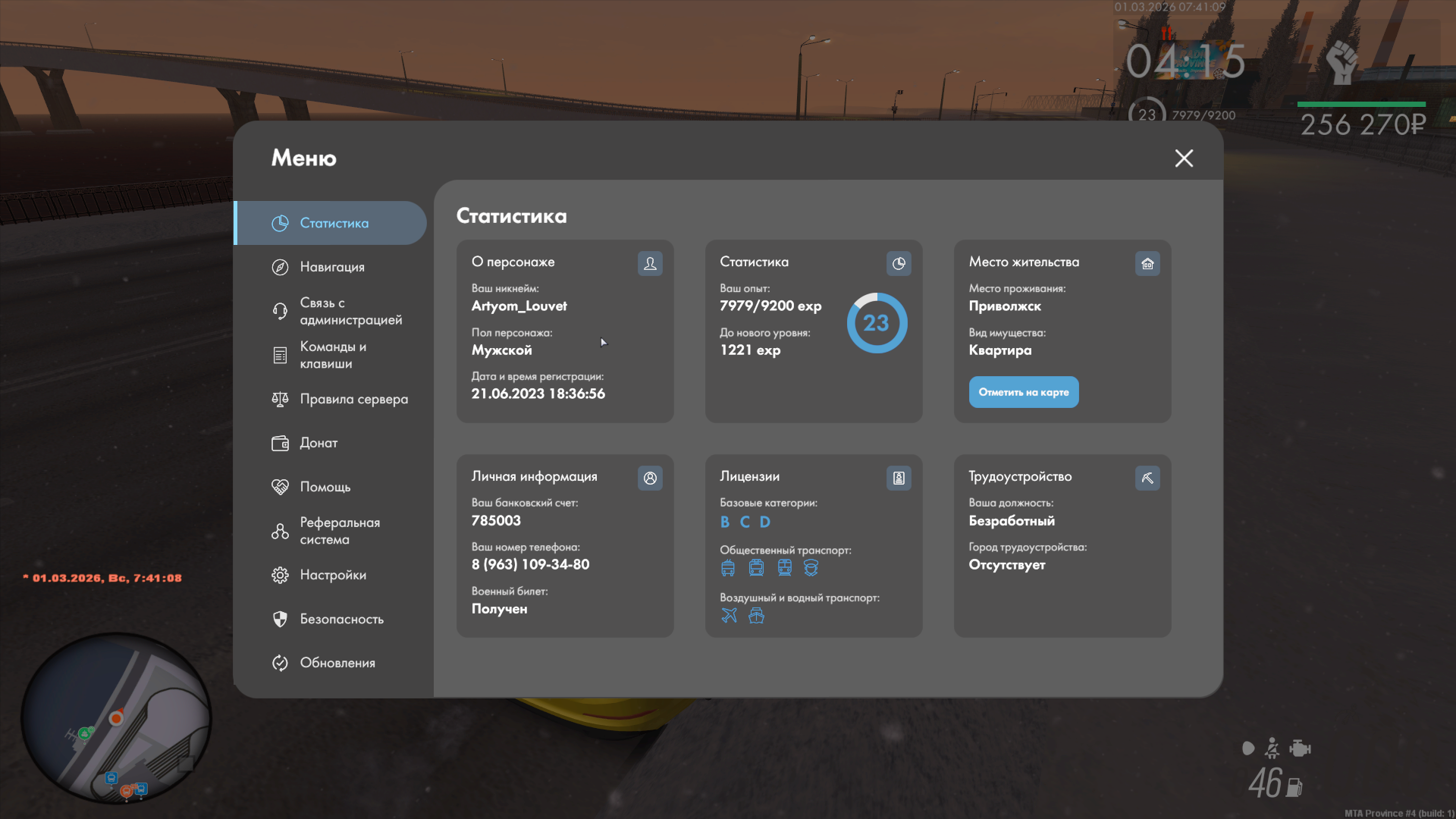Click the level 23 circular progress ring
The width and height of the screenshot is (1456, 819).
coord(877,323)
